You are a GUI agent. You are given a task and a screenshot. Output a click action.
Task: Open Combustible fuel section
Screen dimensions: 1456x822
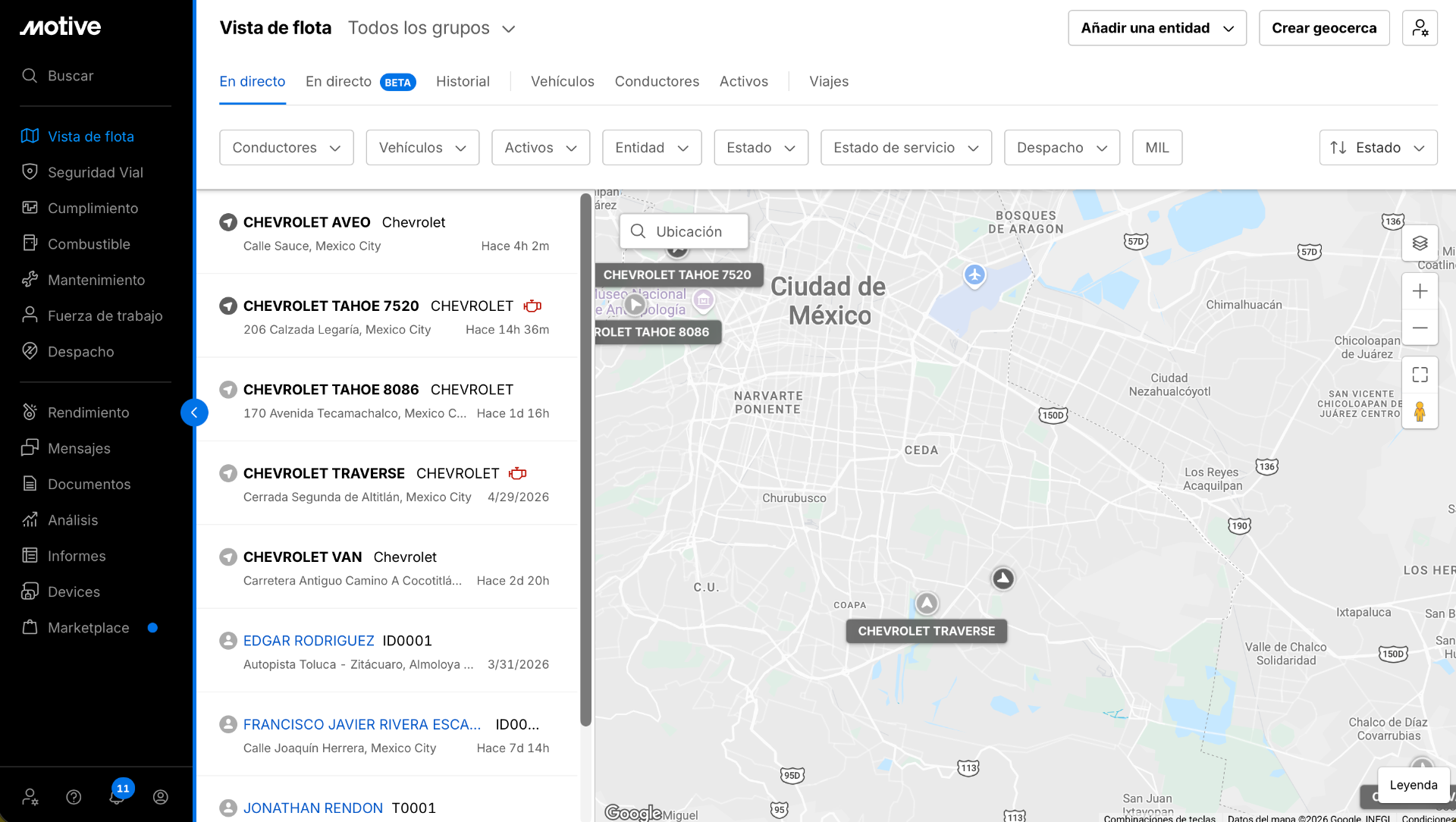point(89,244)
